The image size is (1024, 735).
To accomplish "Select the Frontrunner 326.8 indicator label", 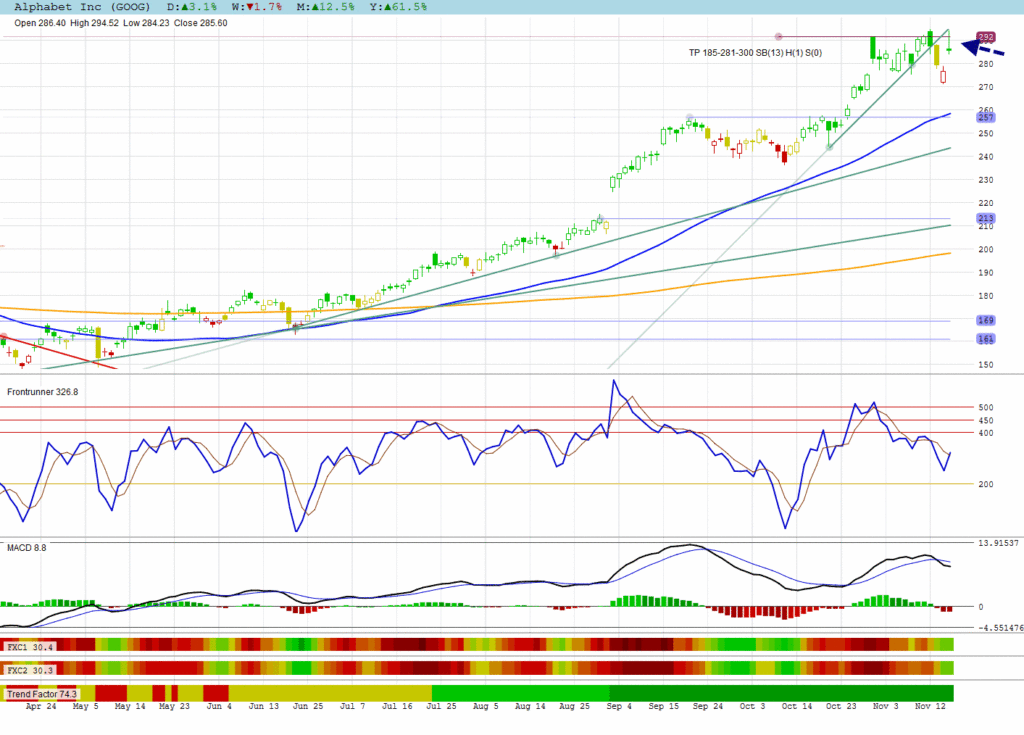I will click(x=43, y=392).
